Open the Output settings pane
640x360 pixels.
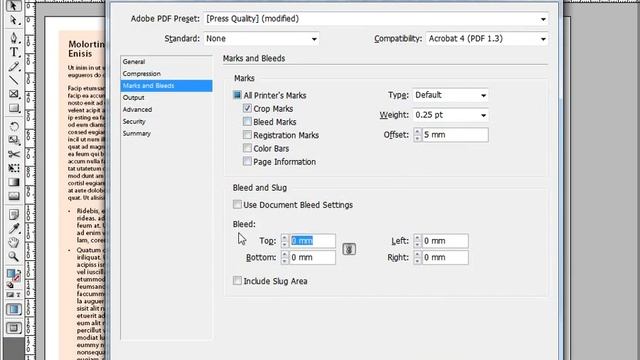pyautogui.click(x=167, y=98)
